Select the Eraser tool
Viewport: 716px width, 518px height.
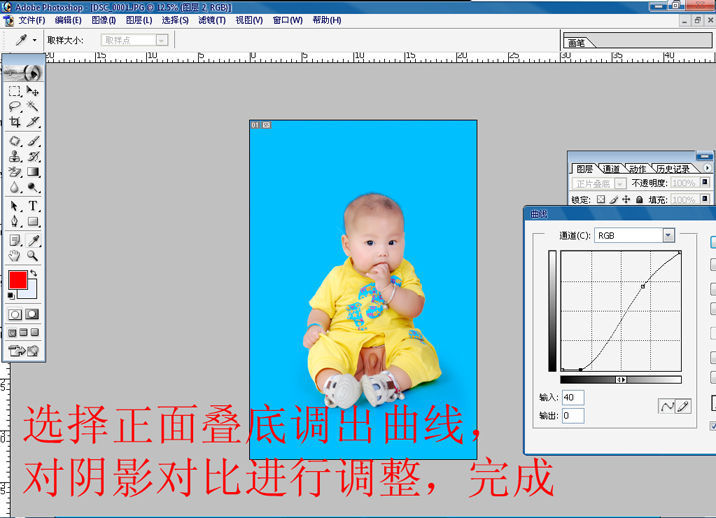coord(15,172)
